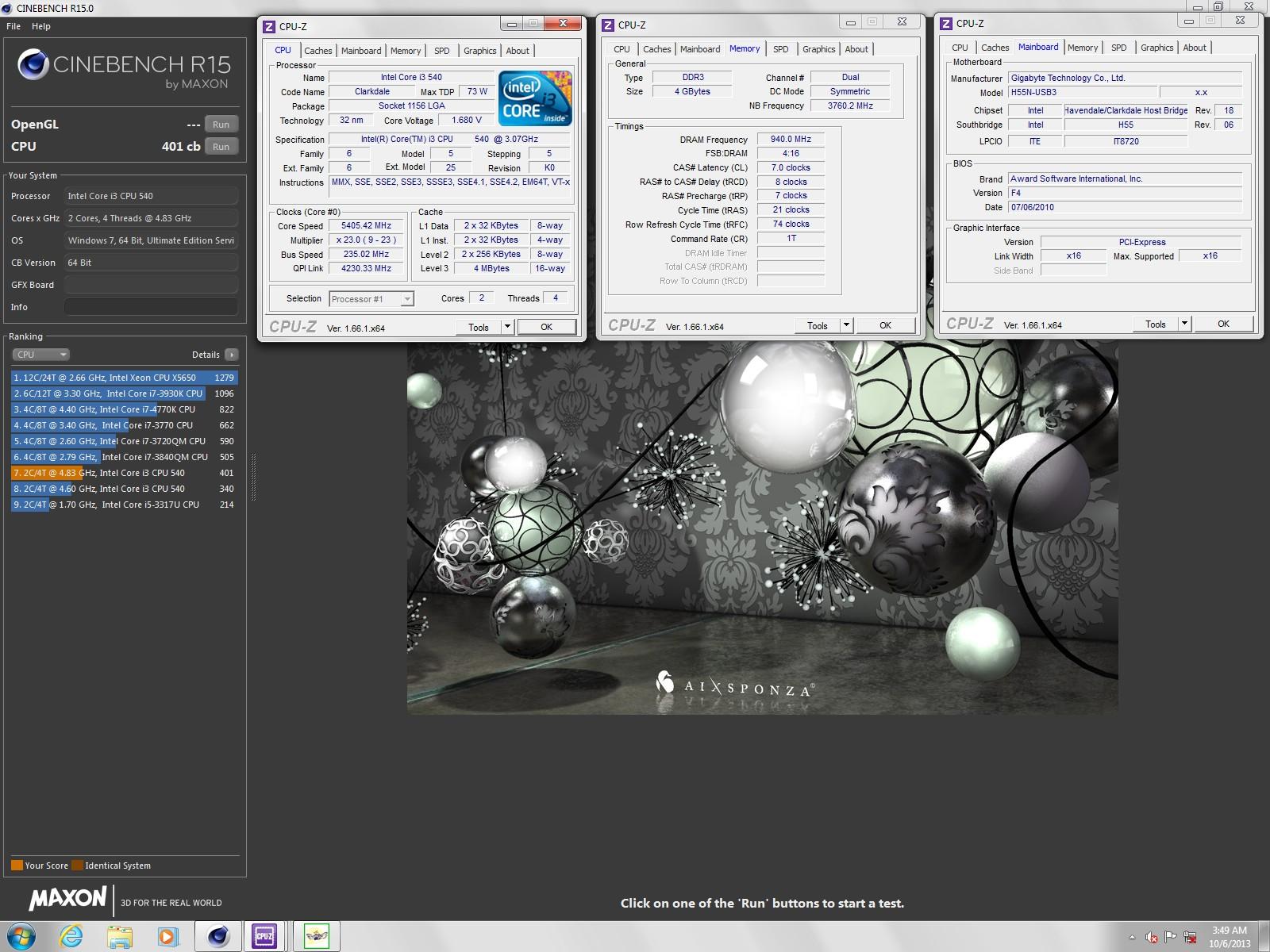1270x952 pixels.
Task: Select the 4.60 GHz Core i3 540 row
Action: [x=124, y=489]
